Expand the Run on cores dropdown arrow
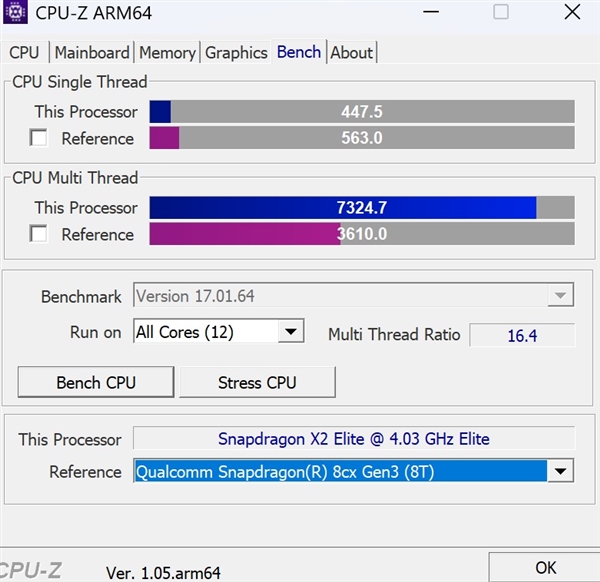The width and height of the screenshot is (600, 582). pyautogui.click(x=291, y=331)
